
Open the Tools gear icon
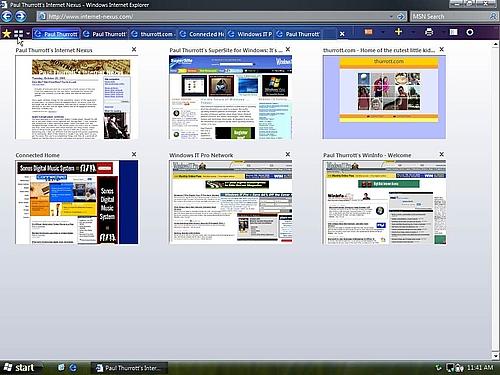click(470, 32)
